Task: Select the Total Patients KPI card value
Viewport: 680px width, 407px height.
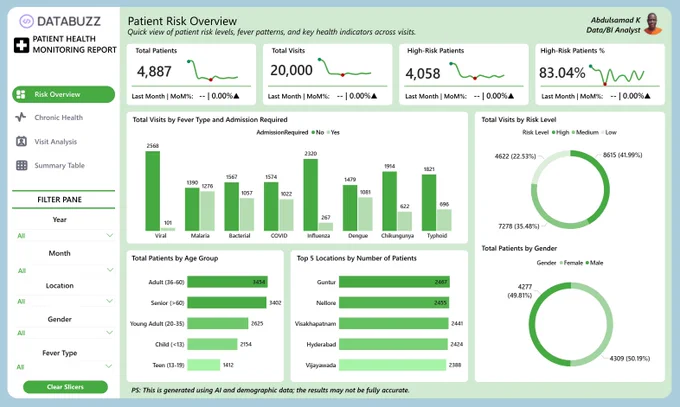Action: point(154,71)
